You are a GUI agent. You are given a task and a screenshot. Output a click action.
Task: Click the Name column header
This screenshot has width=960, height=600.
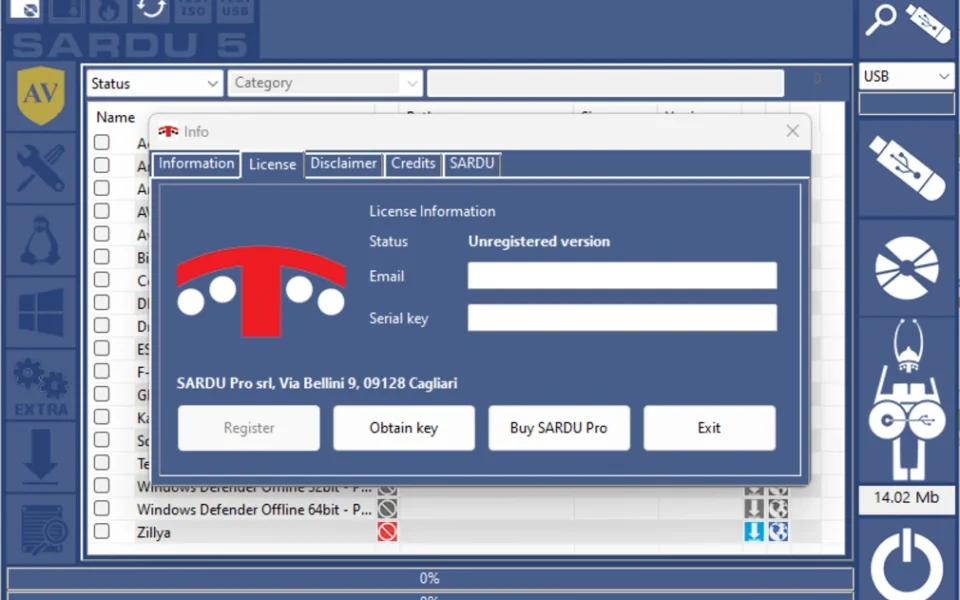tap(116, 117)
